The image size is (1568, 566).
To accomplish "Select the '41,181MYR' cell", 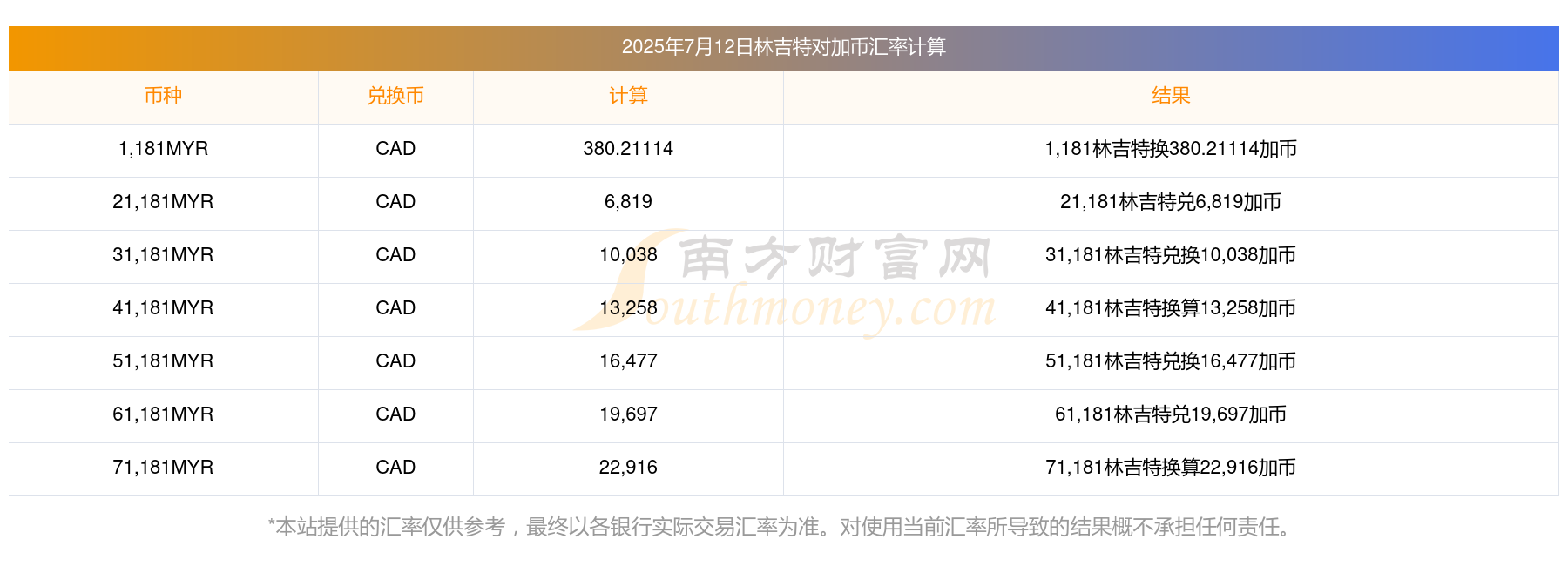I will pos(163,308).
